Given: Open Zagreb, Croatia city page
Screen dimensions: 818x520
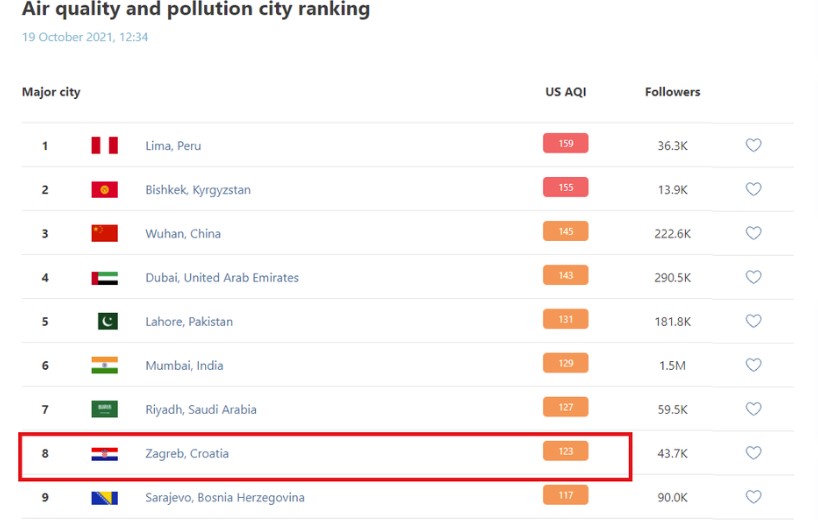Looking at the screenshot, I should 187,454.
